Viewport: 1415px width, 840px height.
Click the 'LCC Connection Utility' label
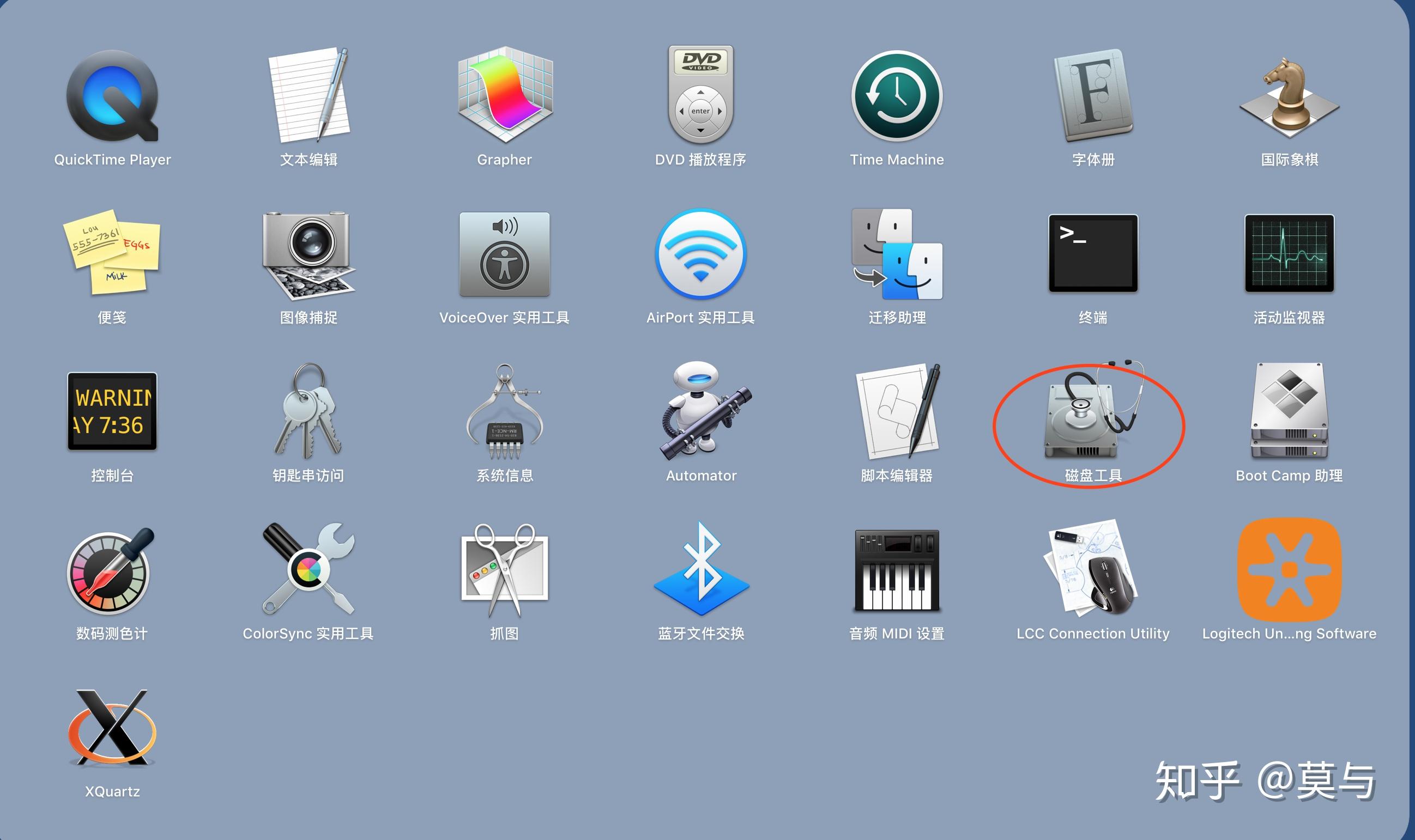1093,634
